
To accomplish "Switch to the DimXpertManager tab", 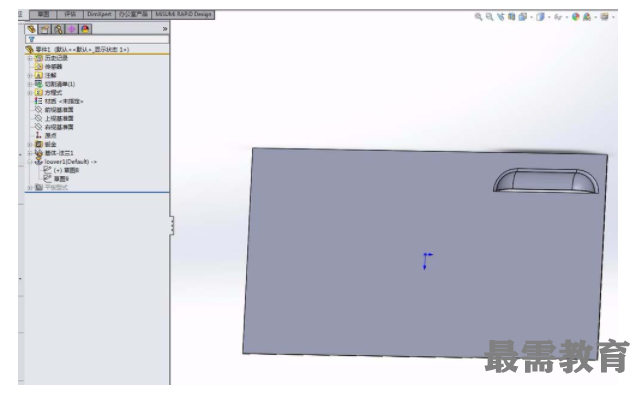I will tap(72, 29).
